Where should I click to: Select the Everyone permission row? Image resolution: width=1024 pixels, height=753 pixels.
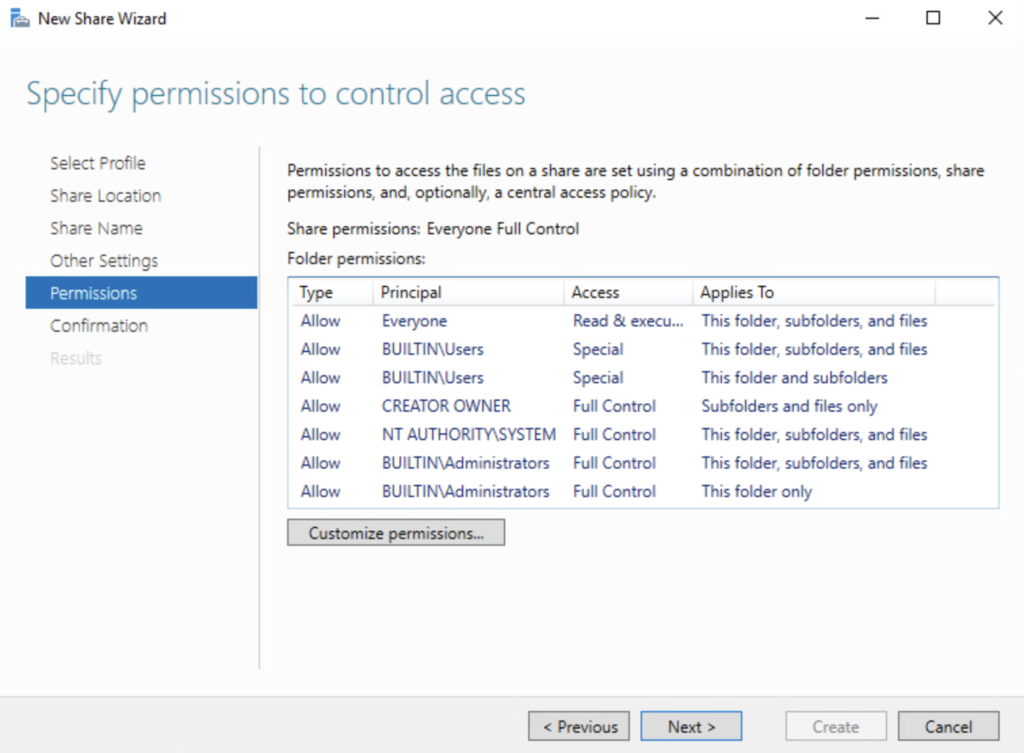click(x=415, y=321)
